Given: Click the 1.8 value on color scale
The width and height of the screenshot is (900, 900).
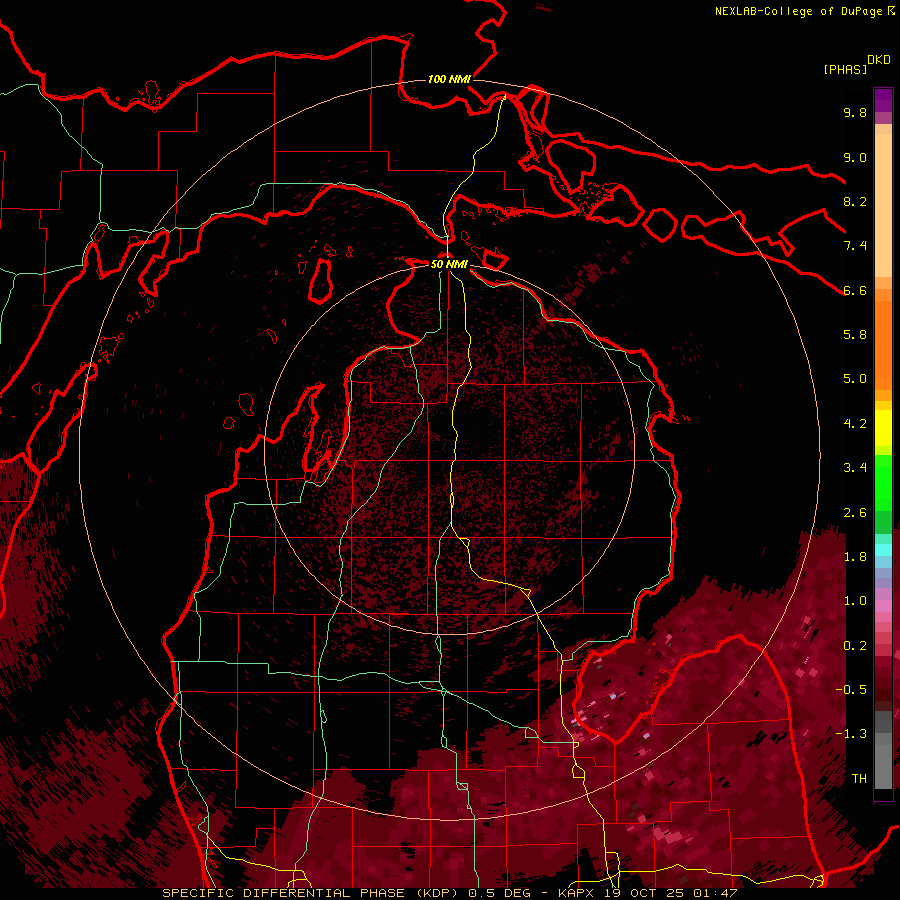Looking at the screenshot, I should pos(855,557).
